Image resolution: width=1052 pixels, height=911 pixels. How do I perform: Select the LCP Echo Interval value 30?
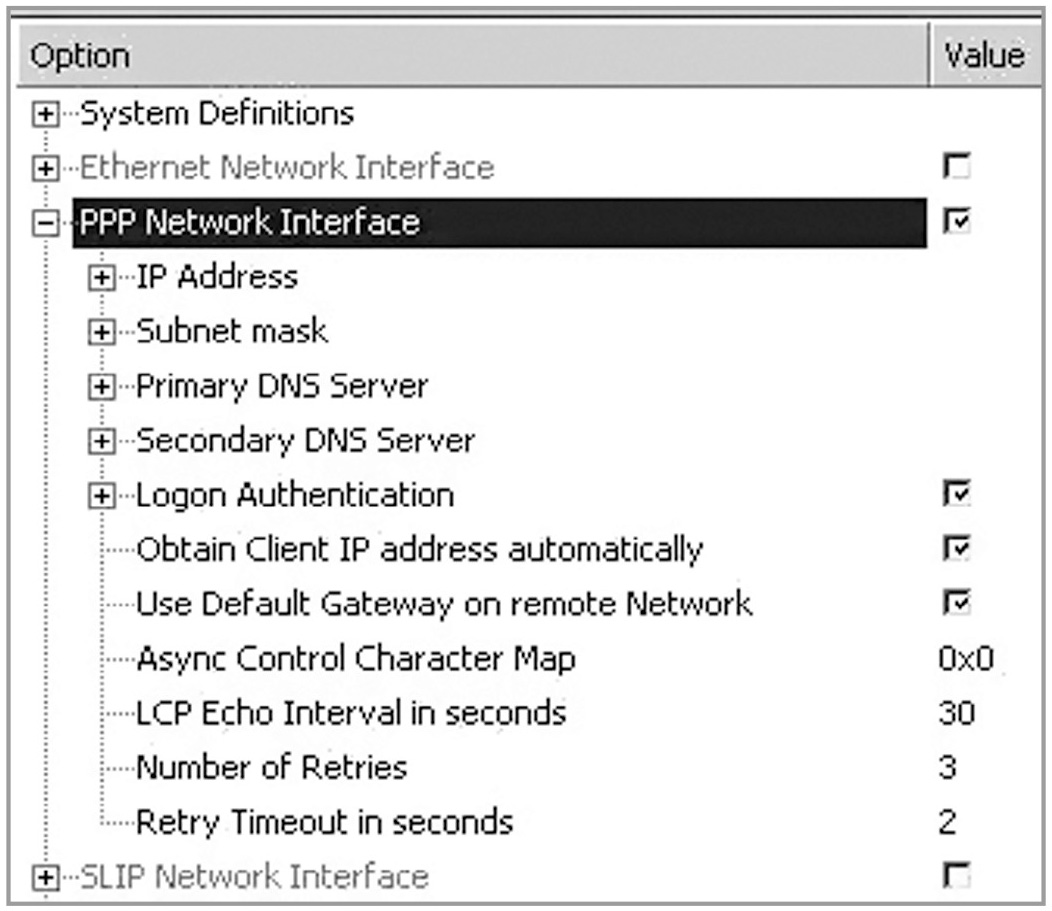(x=957, y=713)
